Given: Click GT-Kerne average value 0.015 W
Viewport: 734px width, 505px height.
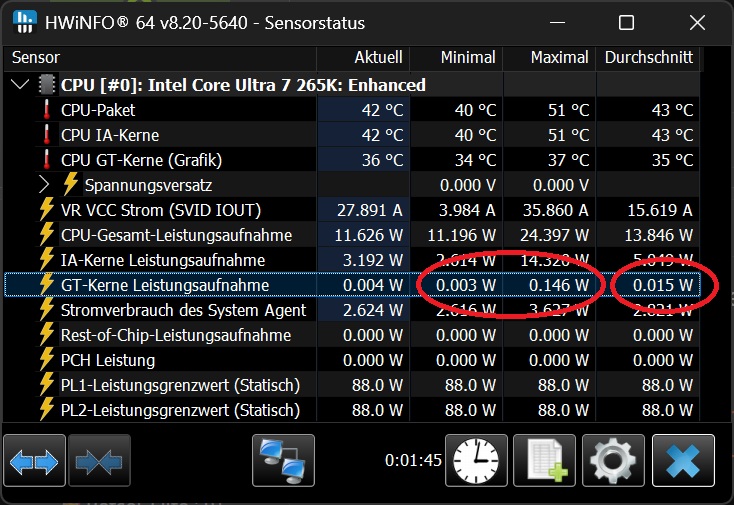Looking at the screenshot, I should click(x=663, y=285).
